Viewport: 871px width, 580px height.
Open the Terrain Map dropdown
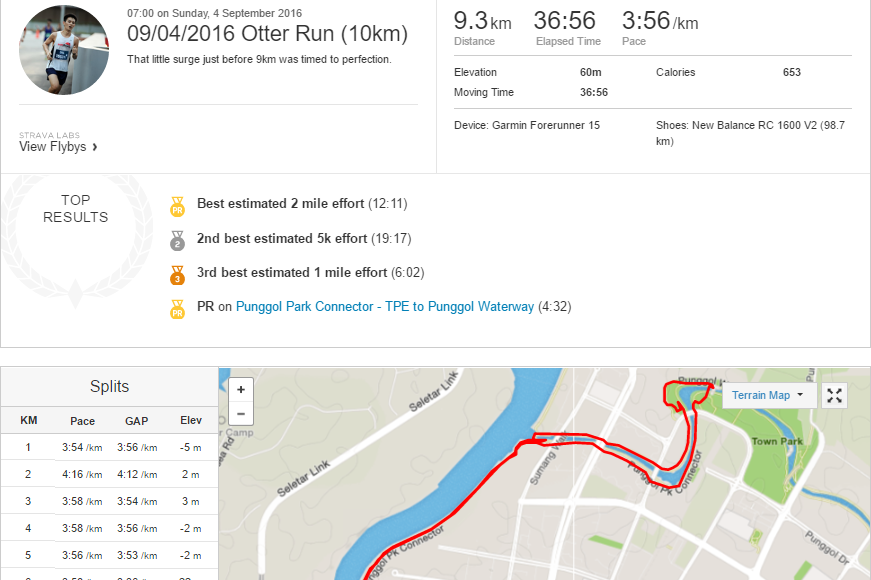[769, 395]
